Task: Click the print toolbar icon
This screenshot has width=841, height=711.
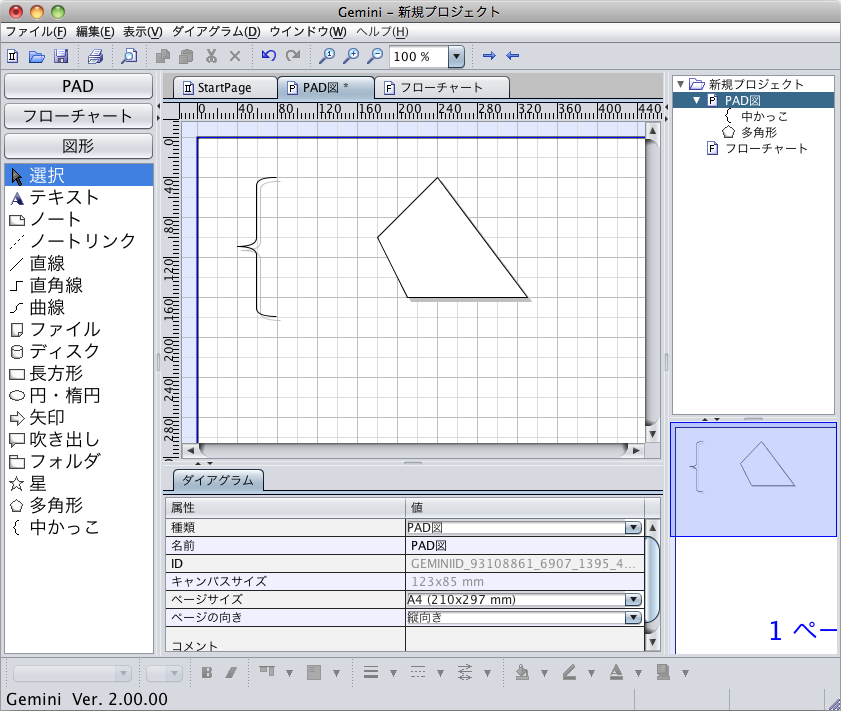Action: [x=95, y=56]
